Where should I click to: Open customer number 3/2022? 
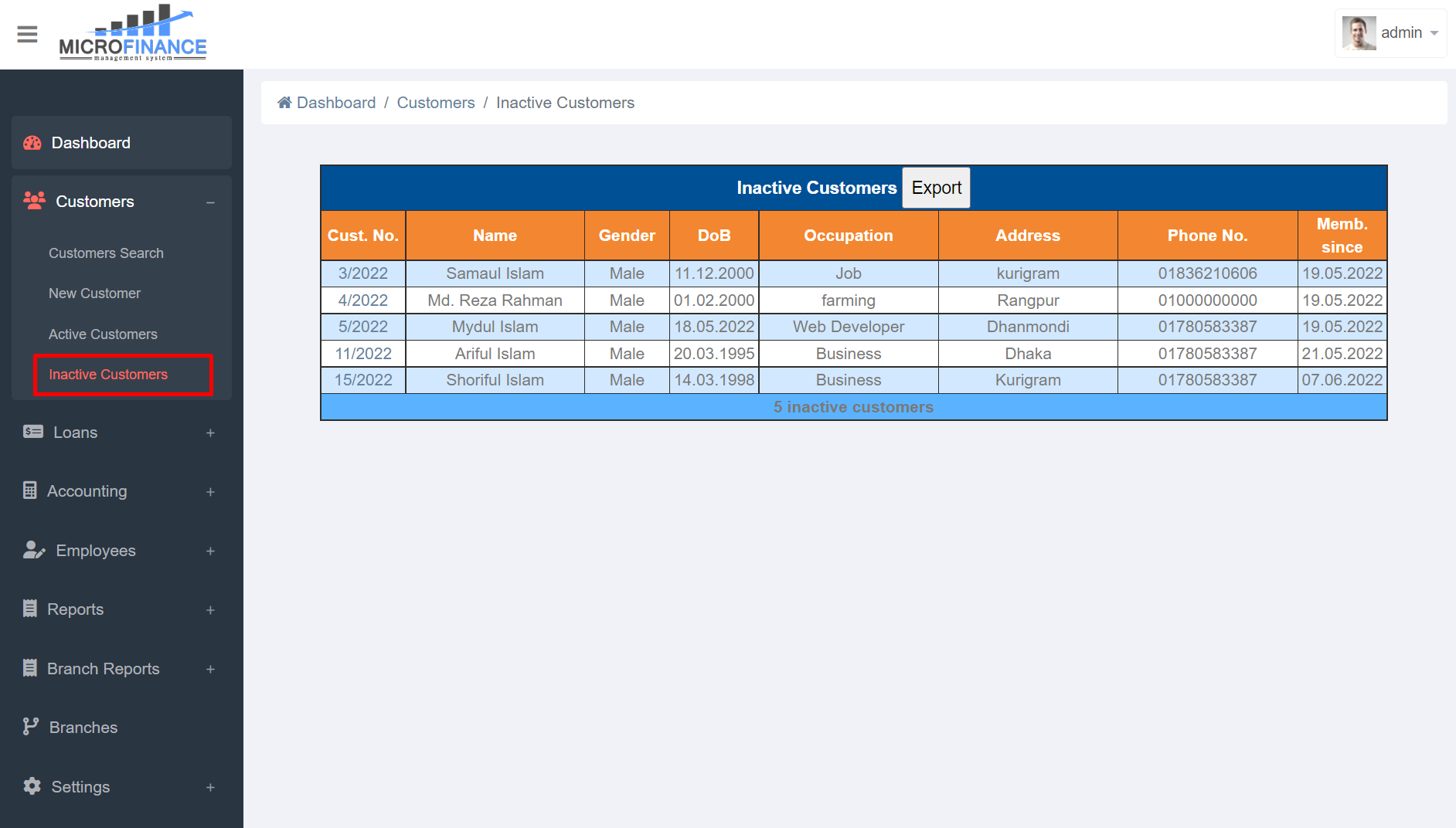click(x=363, y=273)
